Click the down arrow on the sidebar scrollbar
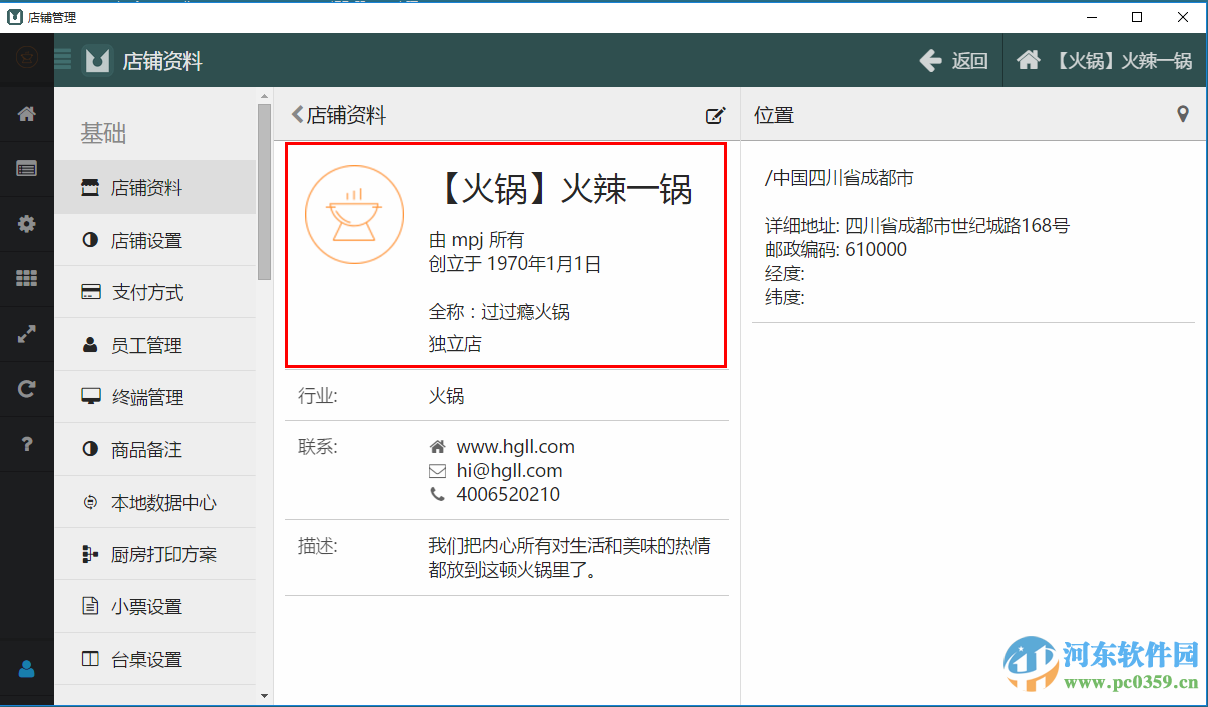Image resolution: width=1208 pixels, height=707 pixels. pyautogui.click(x=263, y=697)
